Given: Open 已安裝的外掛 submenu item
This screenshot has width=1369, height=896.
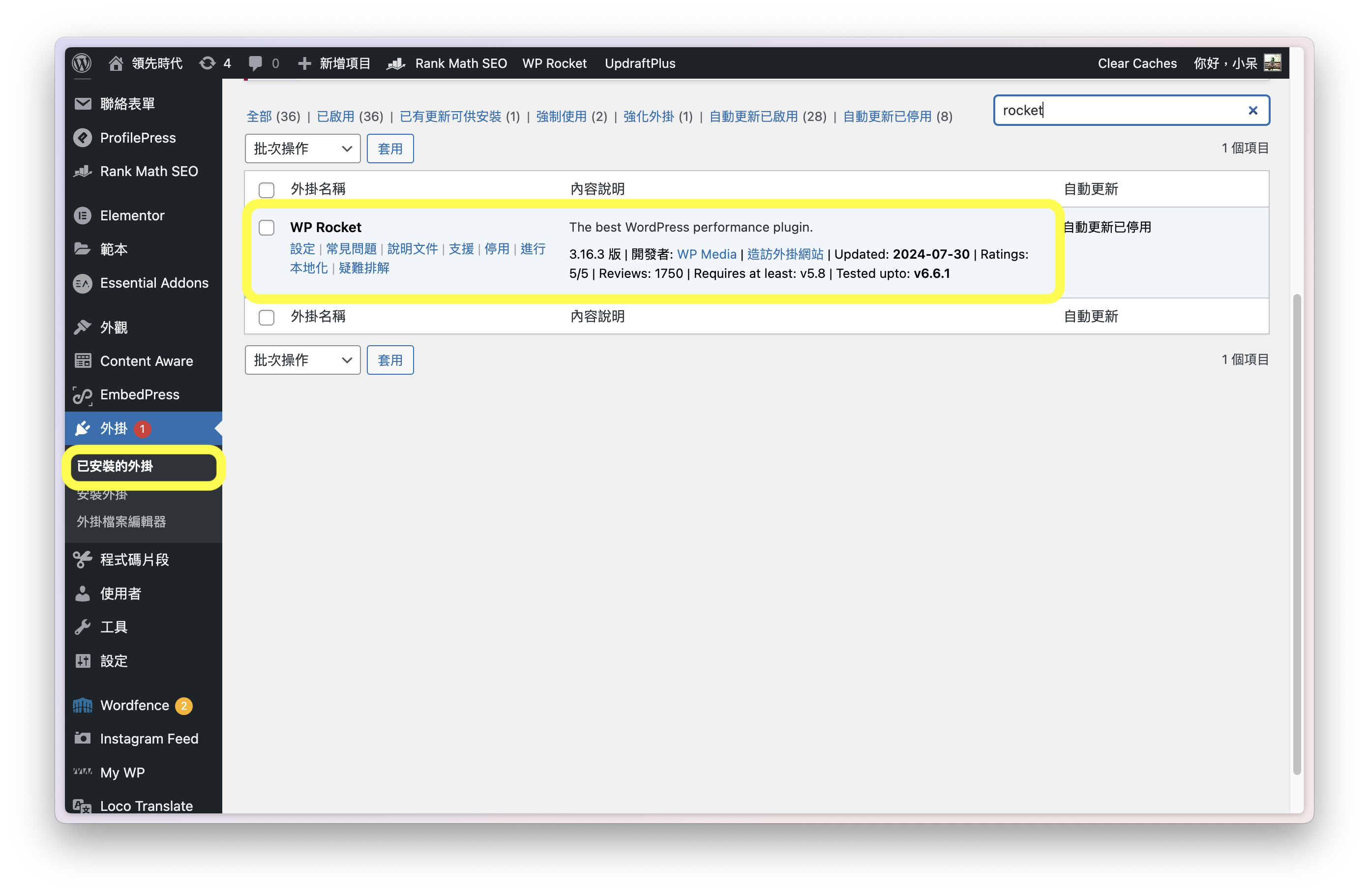Looking at the screenshot, I should click(115, 466).
